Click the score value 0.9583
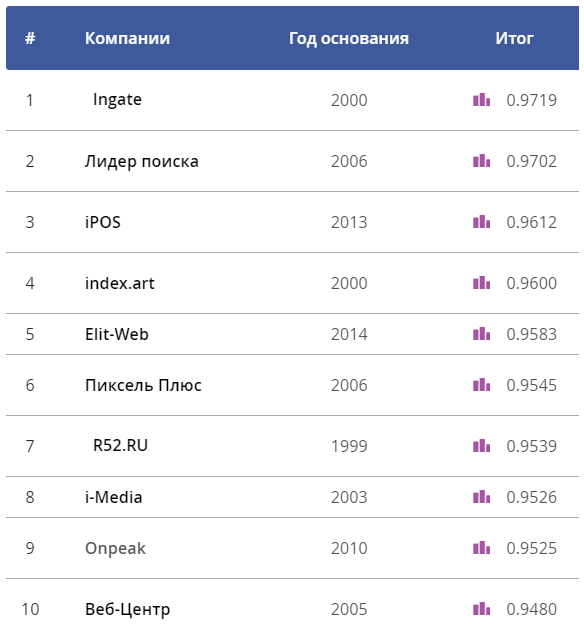This screenshot has width=584, height=638. [532, 334]
